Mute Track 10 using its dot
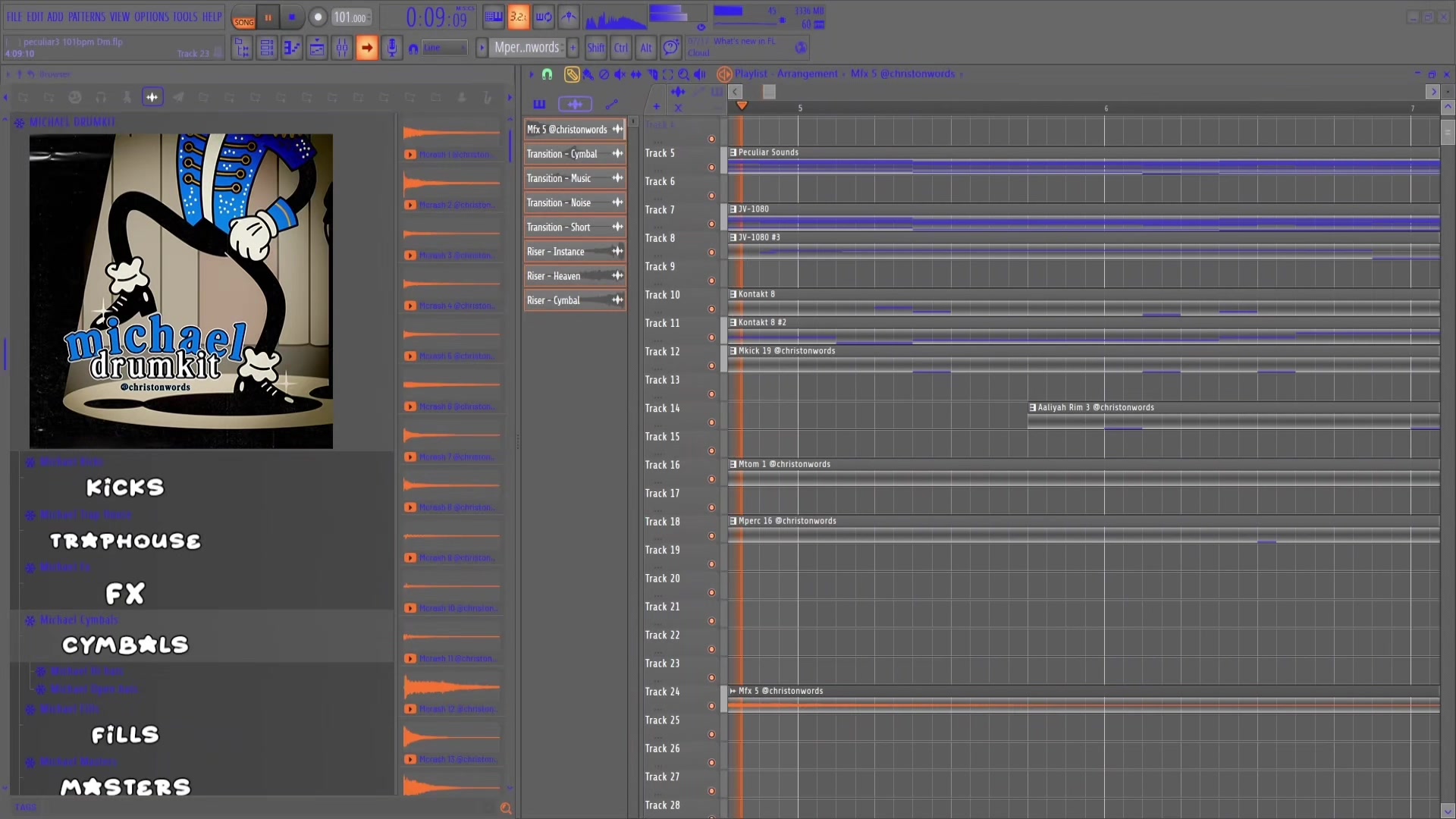 711,309
